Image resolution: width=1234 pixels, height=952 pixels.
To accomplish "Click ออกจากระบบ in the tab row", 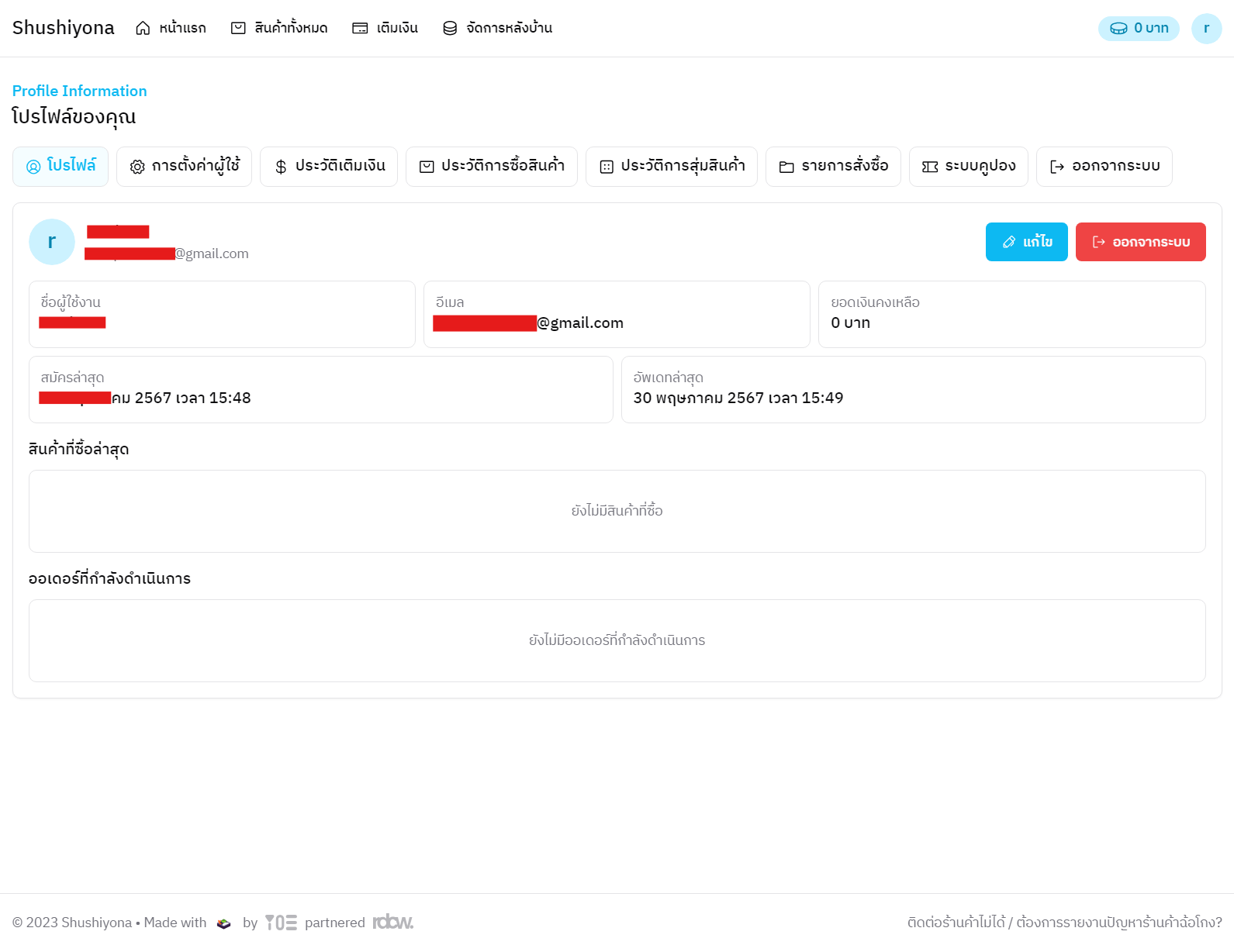I will pos(1104,167).
